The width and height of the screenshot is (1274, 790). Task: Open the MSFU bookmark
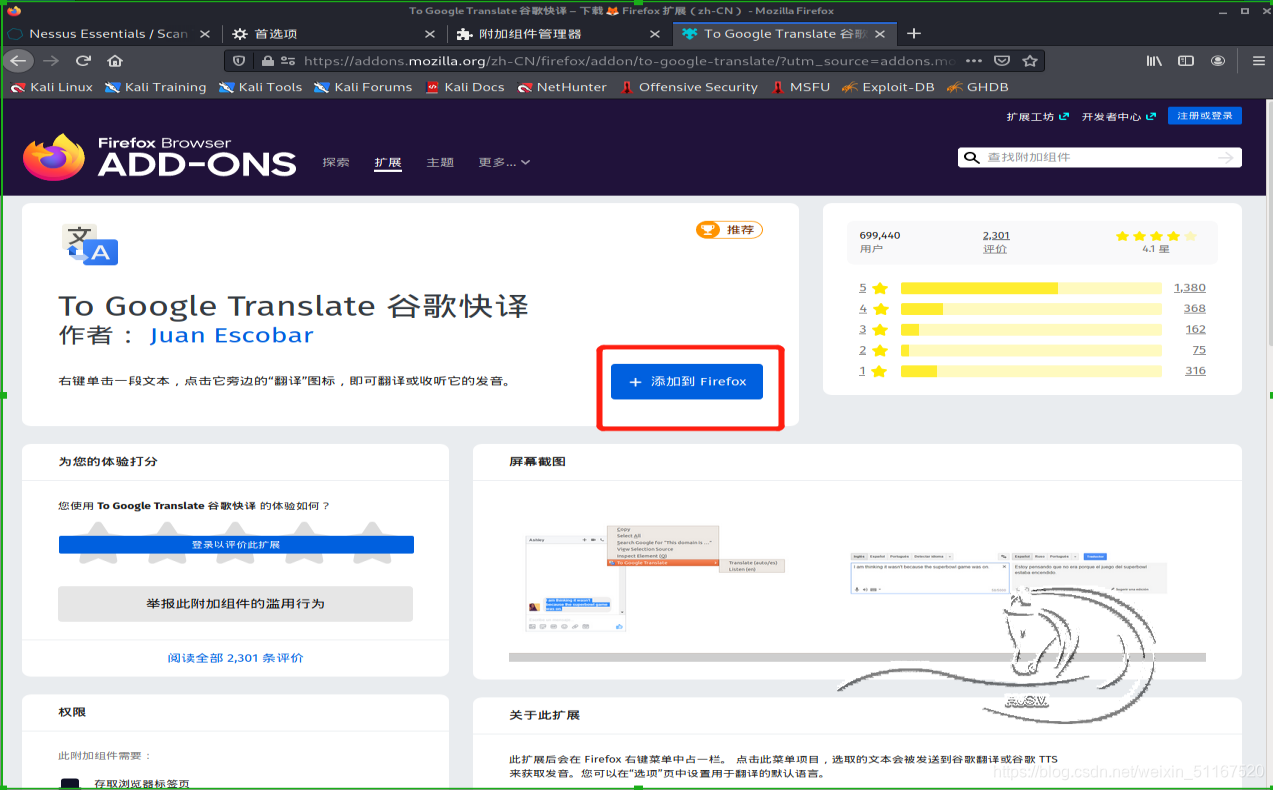[801, 87]
